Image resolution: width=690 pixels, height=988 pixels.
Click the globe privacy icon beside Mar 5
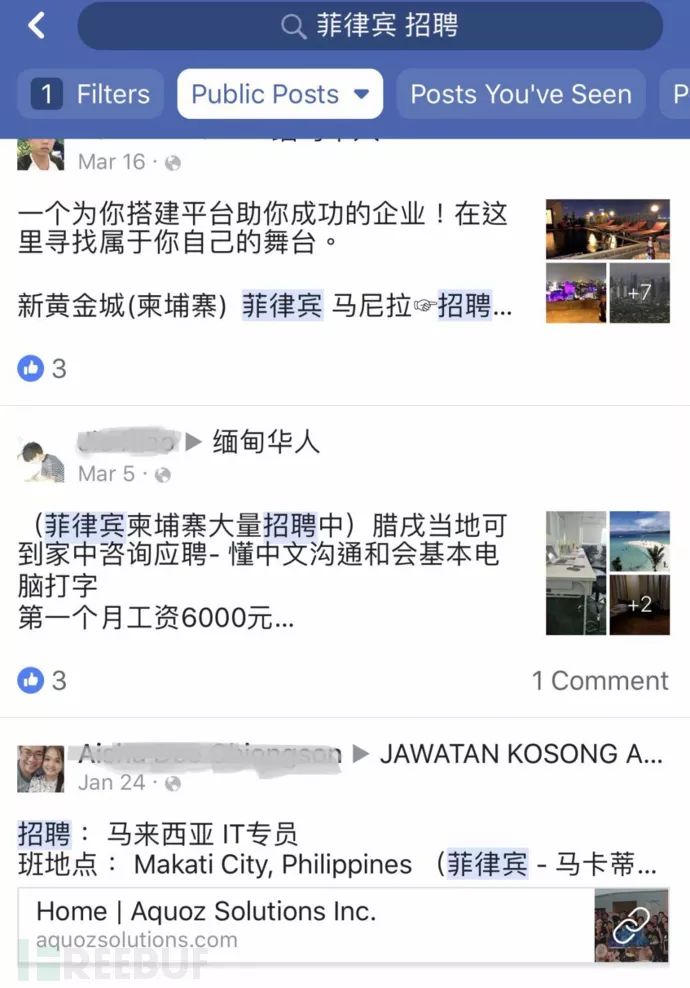[x=163, y=474]
